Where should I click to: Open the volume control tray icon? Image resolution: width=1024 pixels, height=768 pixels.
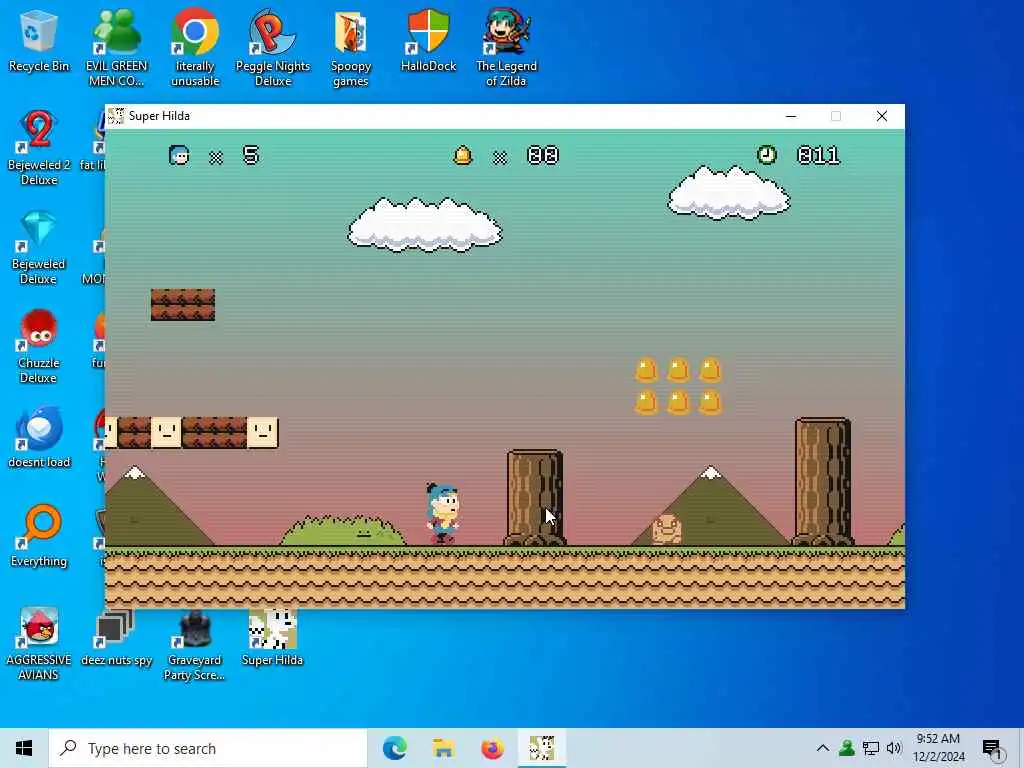(894, 748)
